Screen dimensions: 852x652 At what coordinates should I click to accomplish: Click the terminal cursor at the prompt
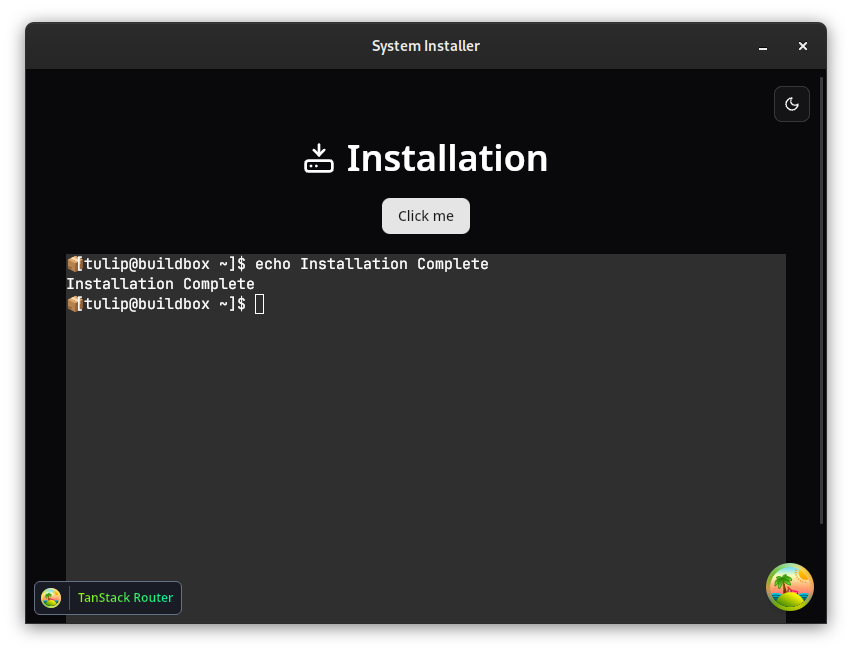click(260, 304)
